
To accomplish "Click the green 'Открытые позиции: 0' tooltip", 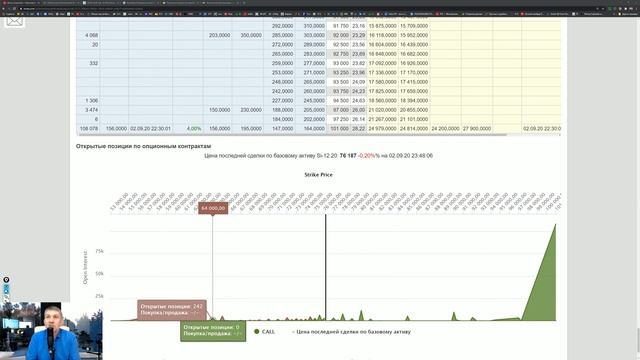I will pos(213,331).
